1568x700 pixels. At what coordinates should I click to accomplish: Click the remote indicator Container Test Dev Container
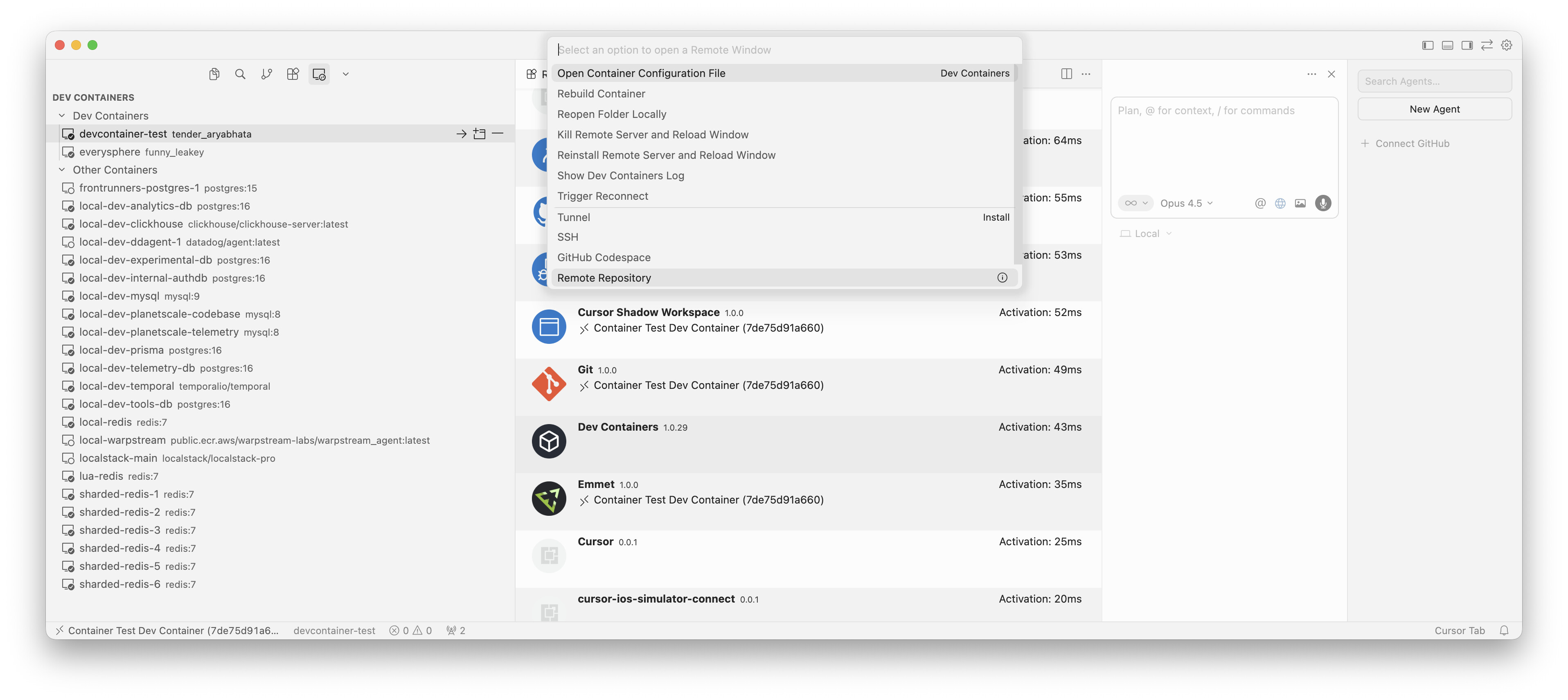coord(167,630)
